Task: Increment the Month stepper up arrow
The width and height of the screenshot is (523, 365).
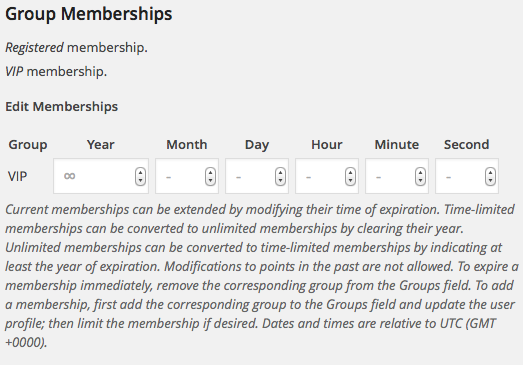Action: [210, 172]
